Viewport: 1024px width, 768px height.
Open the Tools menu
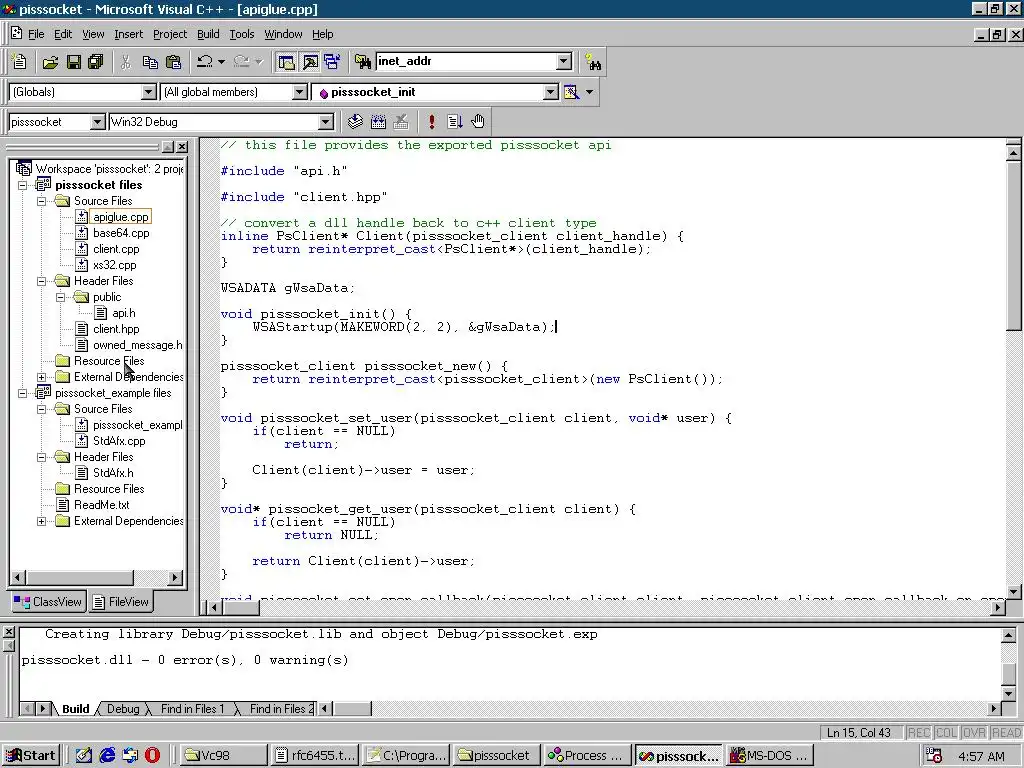click(242, 34)
